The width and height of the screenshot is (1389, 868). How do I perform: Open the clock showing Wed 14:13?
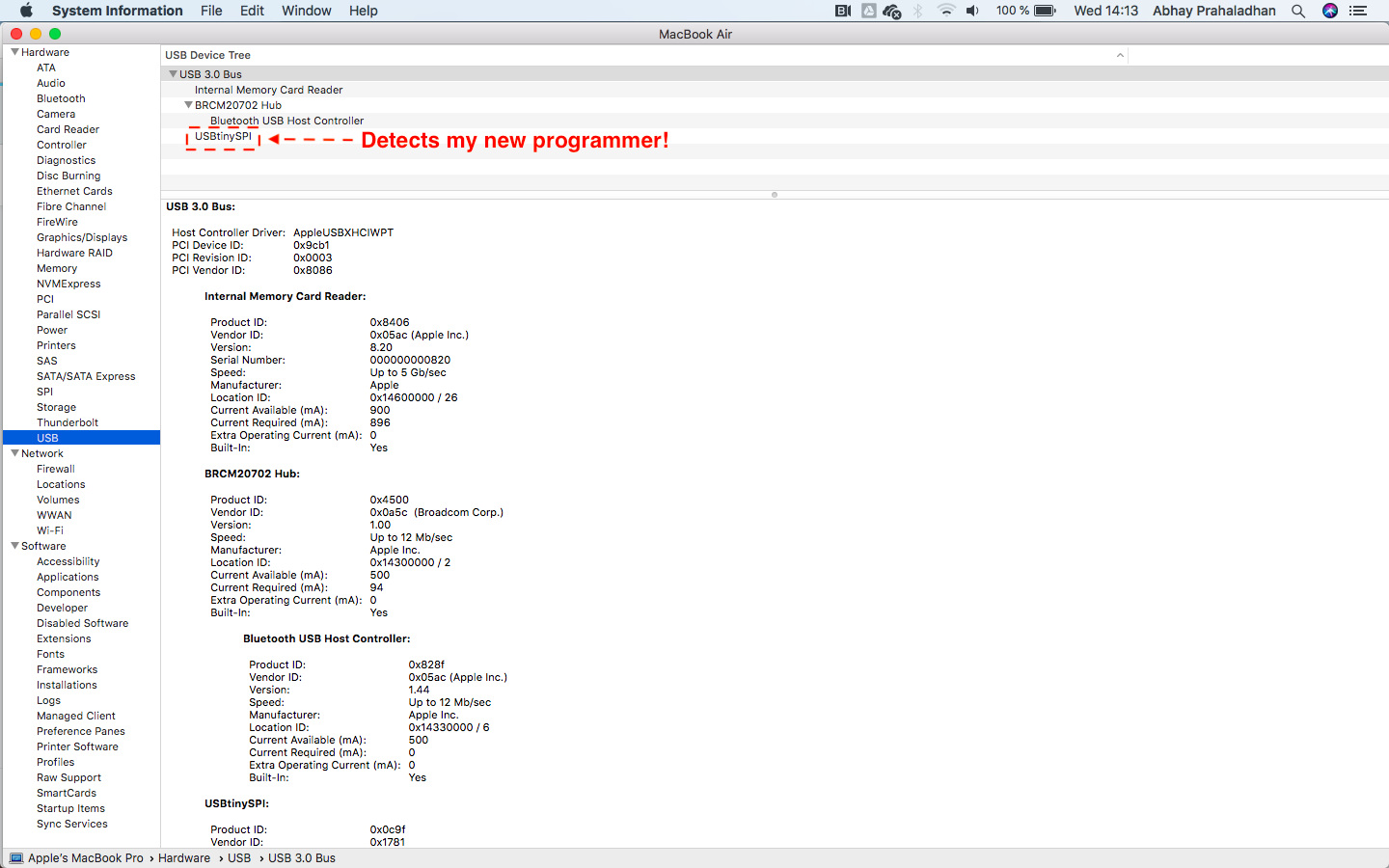[1106, 11]
